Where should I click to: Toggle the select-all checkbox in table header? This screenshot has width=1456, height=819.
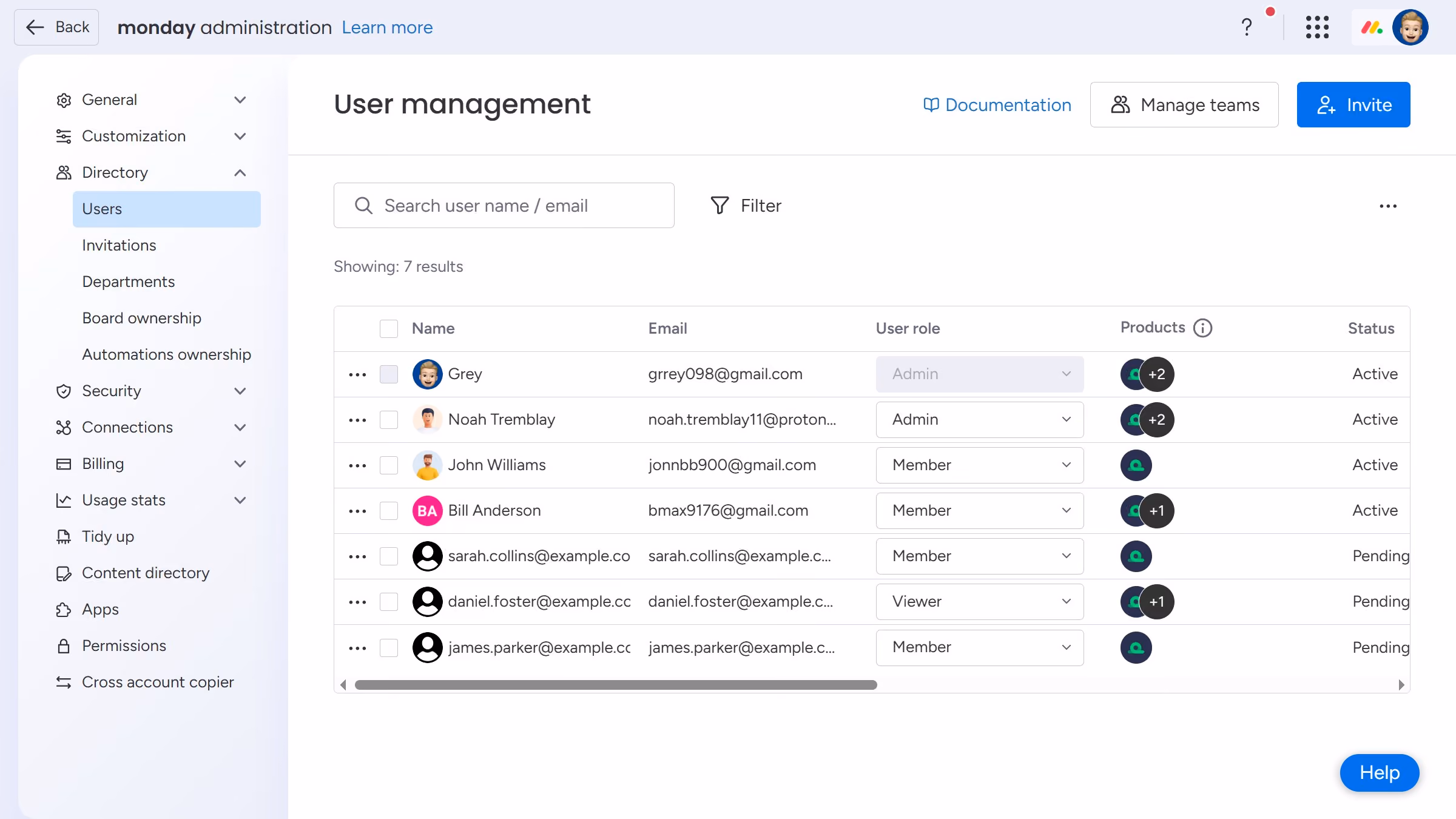pyautogui.click(x=389, y=329)
